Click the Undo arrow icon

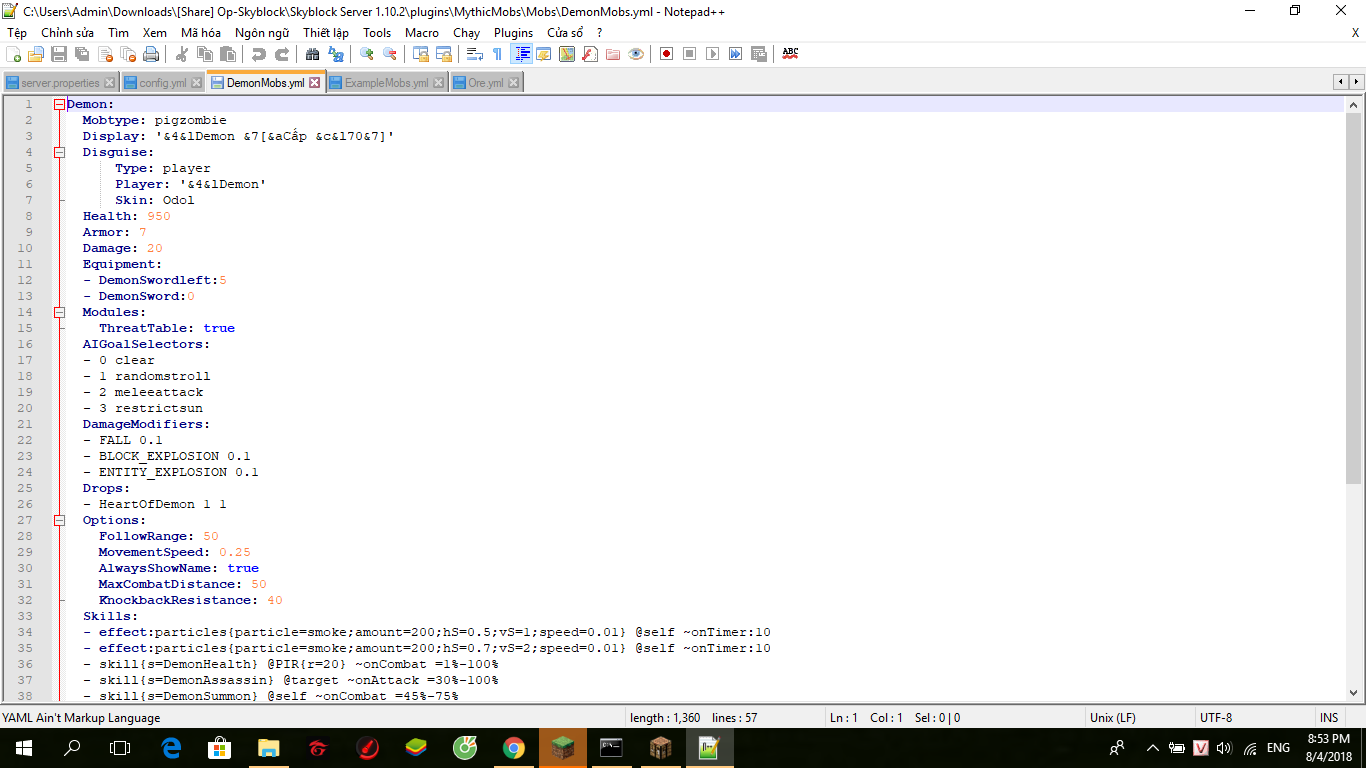point(258,54)
